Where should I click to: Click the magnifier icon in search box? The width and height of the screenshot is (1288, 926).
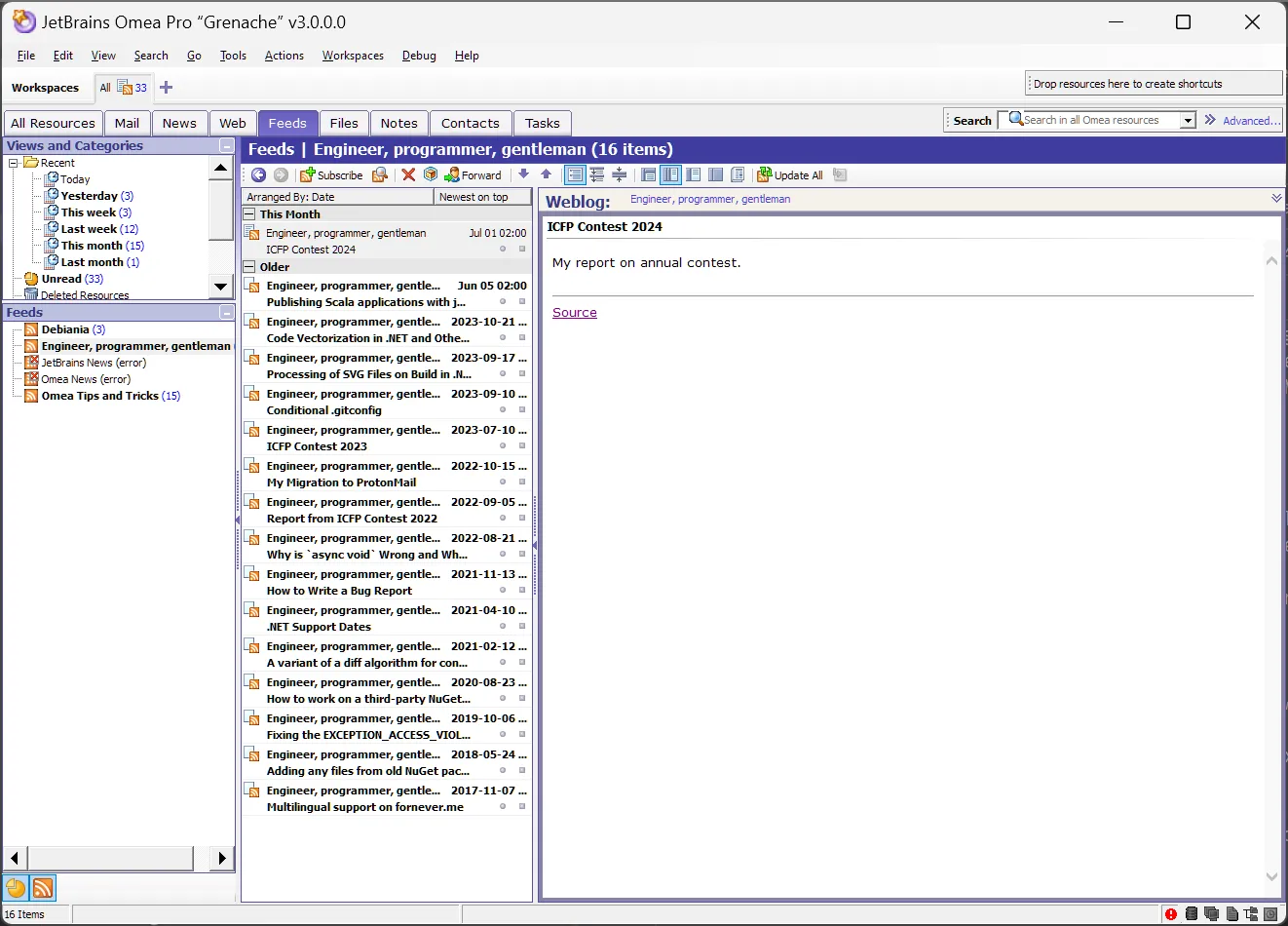click(1016, 119)
